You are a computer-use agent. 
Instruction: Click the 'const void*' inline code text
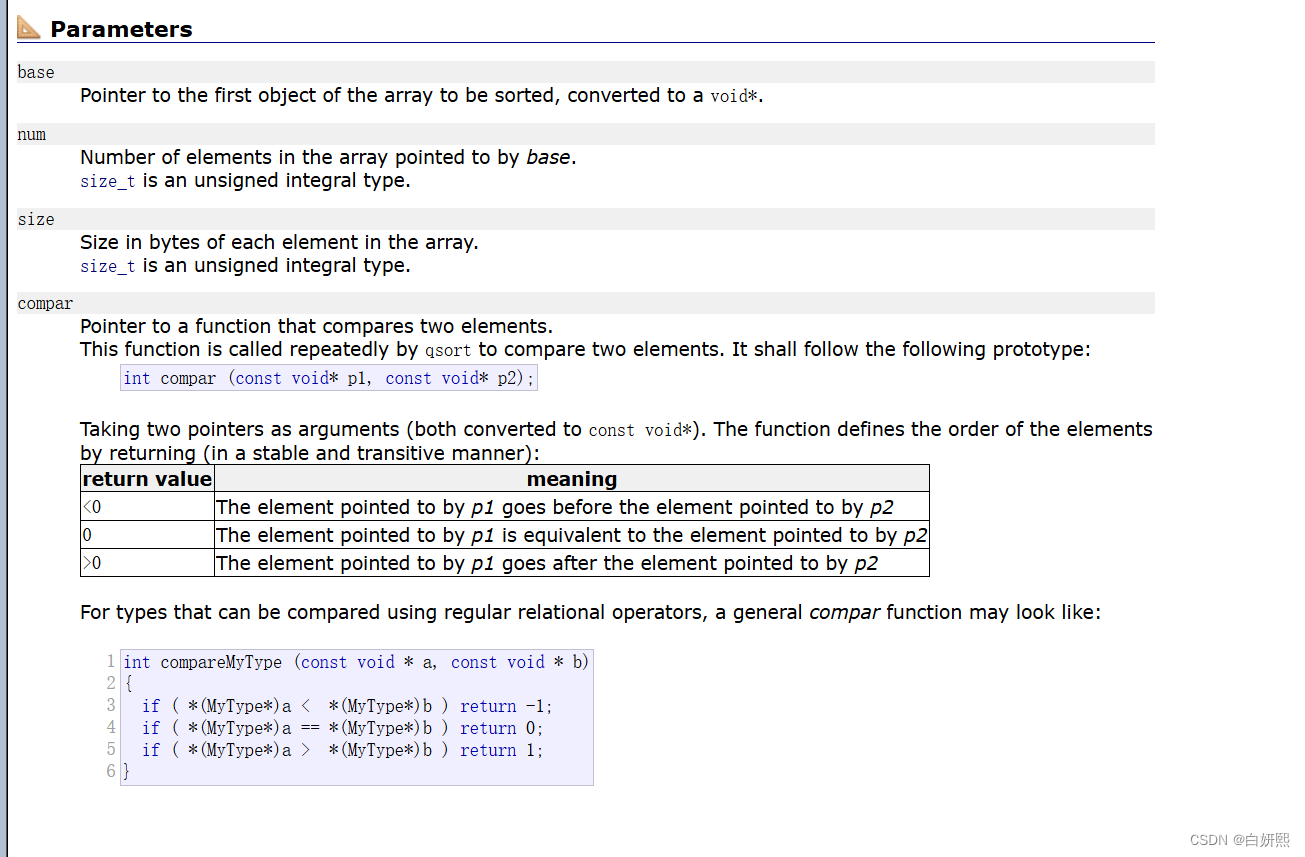(x=640, y=430)
